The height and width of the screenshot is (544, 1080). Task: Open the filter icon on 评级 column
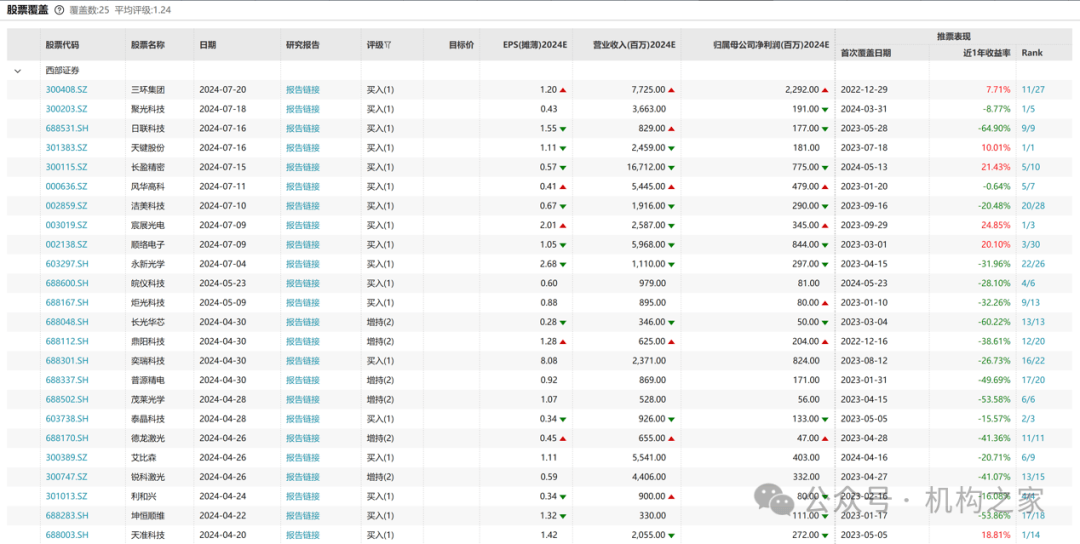click(x=388, y=45)
